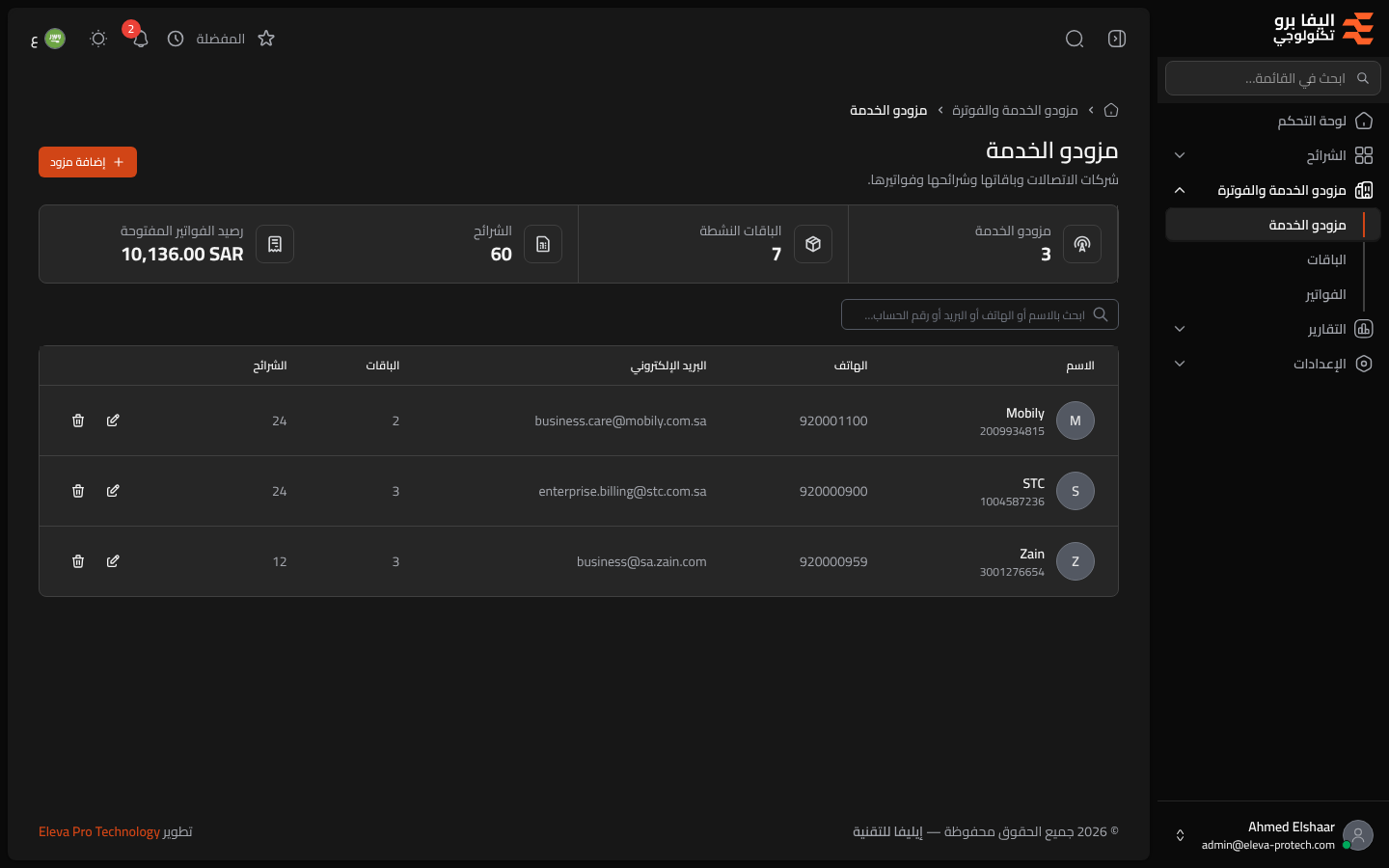The width and height of the screenshot is (1389, 868).
Task: Click the Zain provider name
Action: click(1032, 554)
